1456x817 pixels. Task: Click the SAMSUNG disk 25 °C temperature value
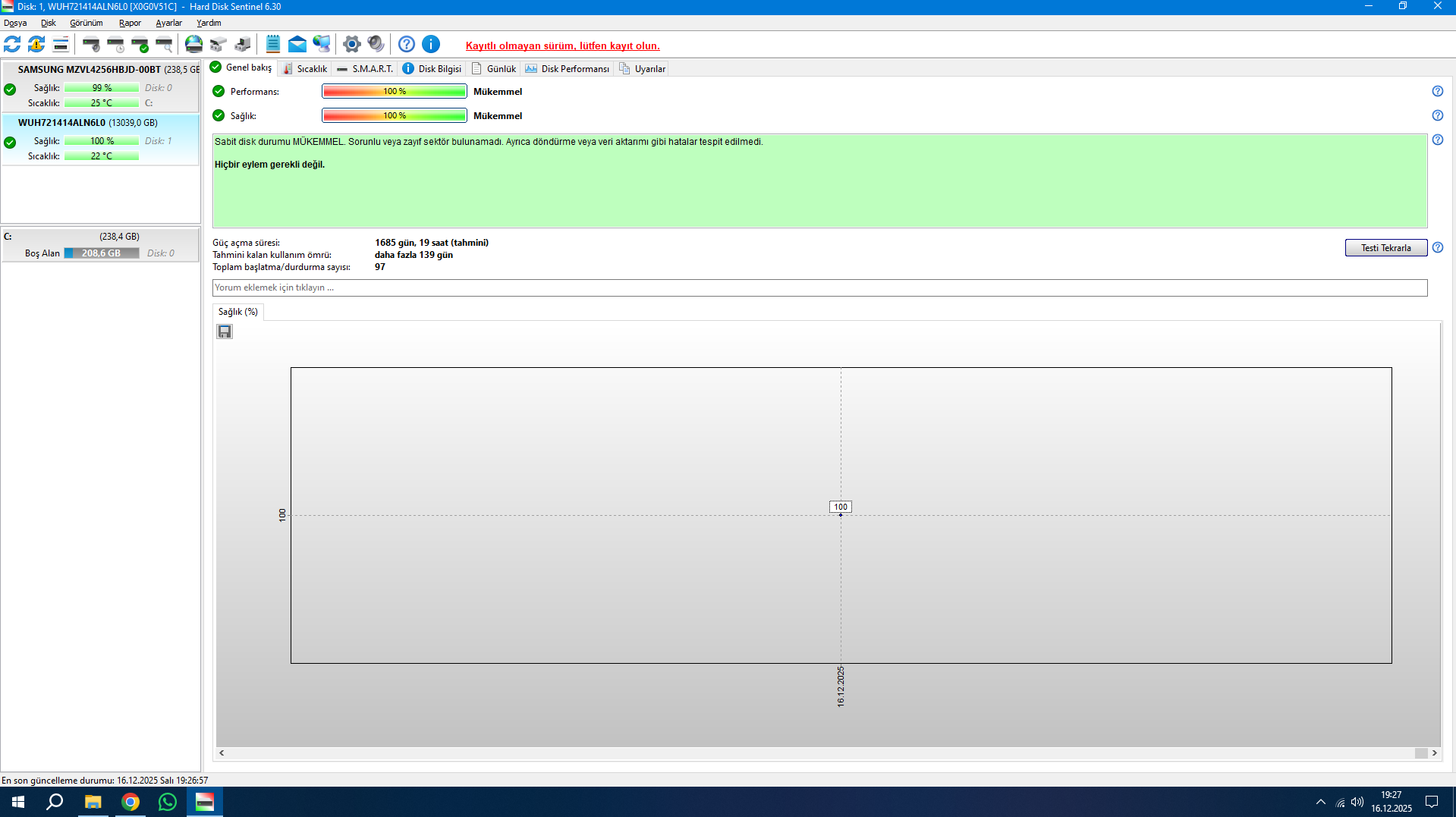tap(102, 103)
